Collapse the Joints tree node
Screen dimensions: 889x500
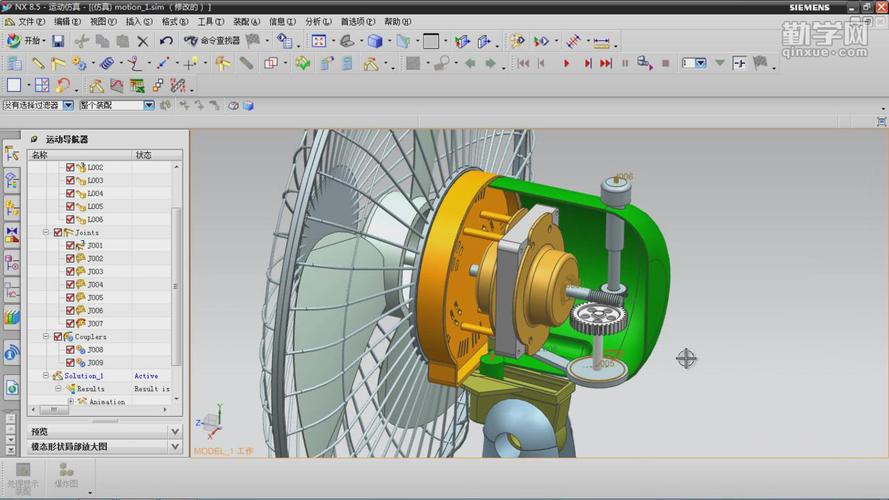[46, 232]
